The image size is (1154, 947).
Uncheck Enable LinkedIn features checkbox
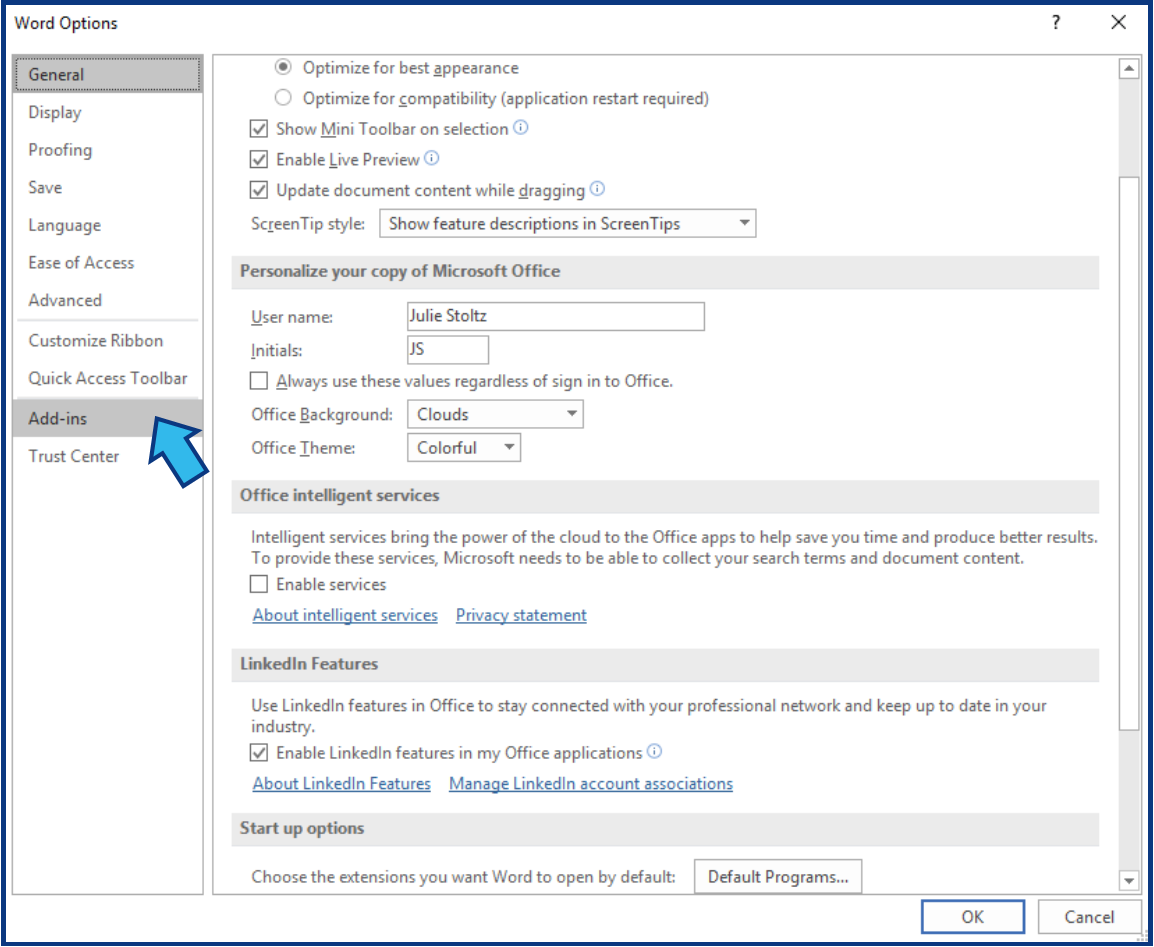(x=258, y=753)
